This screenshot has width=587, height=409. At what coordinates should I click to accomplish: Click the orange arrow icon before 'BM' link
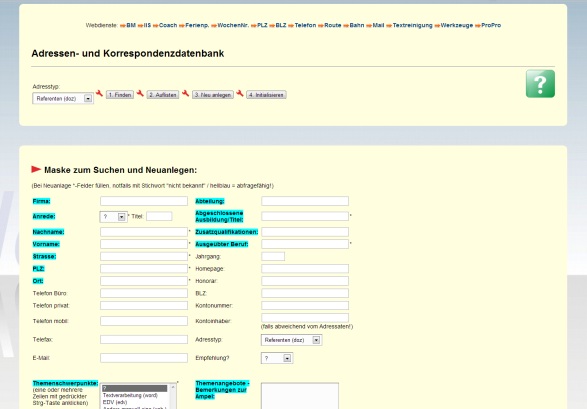pyautogui.click(x=123, y=25)
